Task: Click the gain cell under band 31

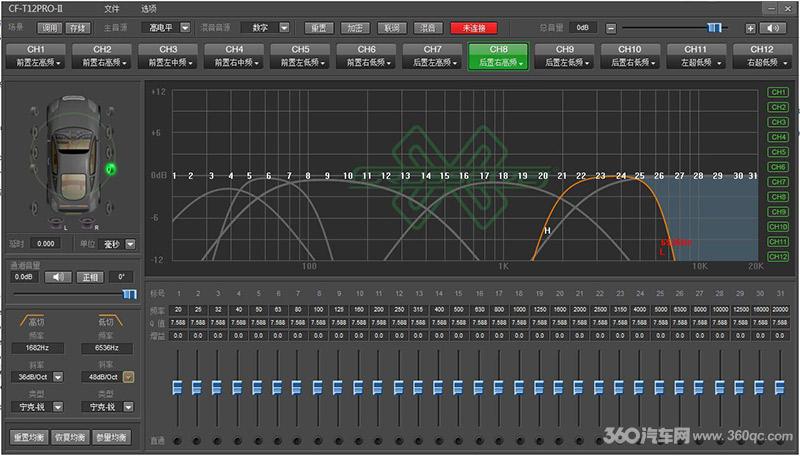Action: tap(780, 336)
